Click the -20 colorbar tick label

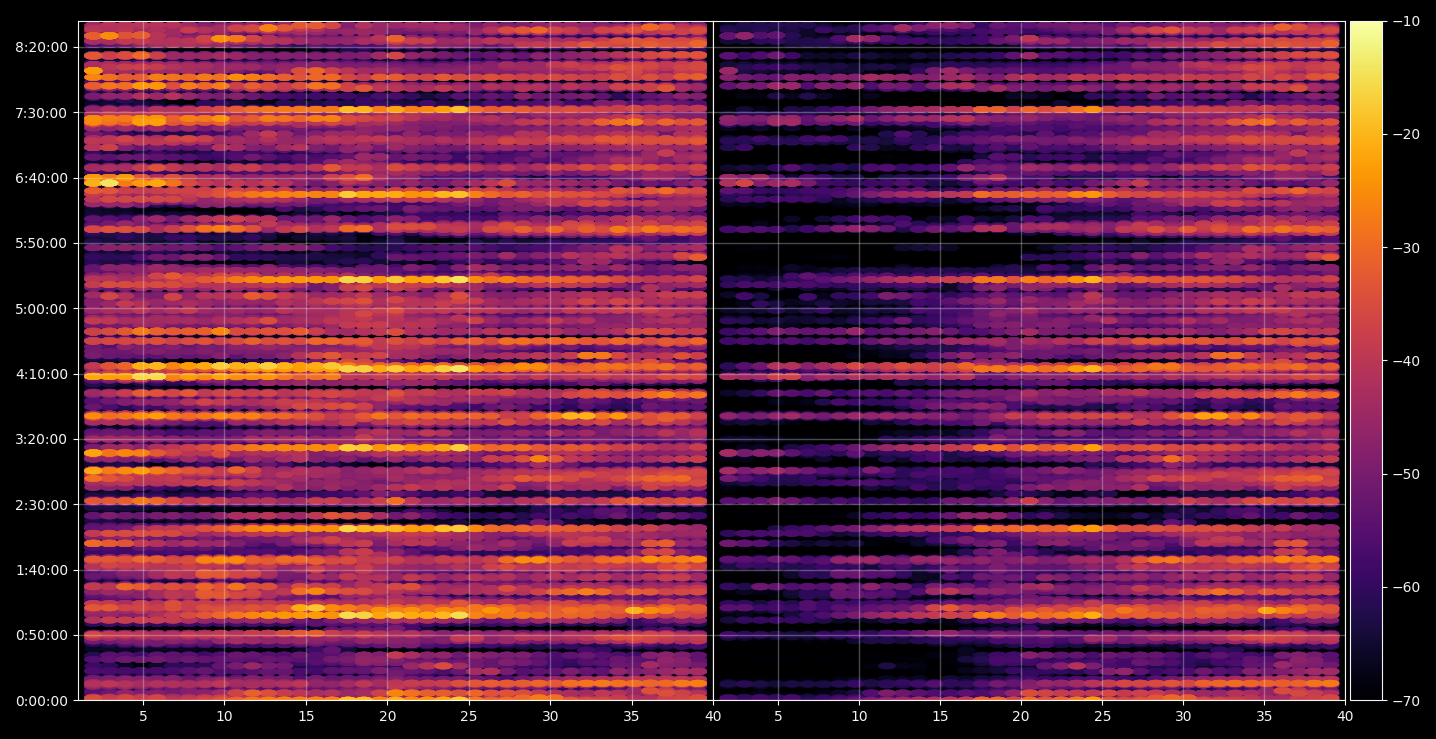1405,134
